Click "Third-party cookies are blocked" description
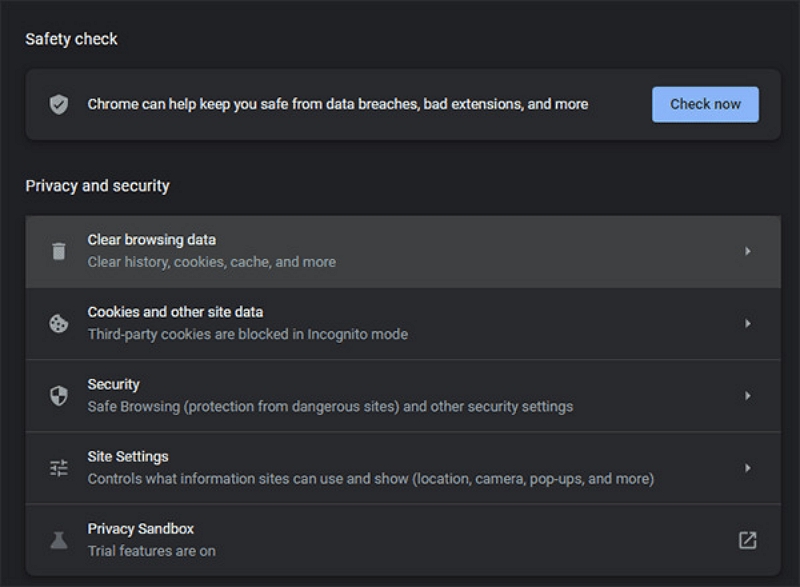The width and height of the screenshot is (800, 587). click(x=247, y=334)
